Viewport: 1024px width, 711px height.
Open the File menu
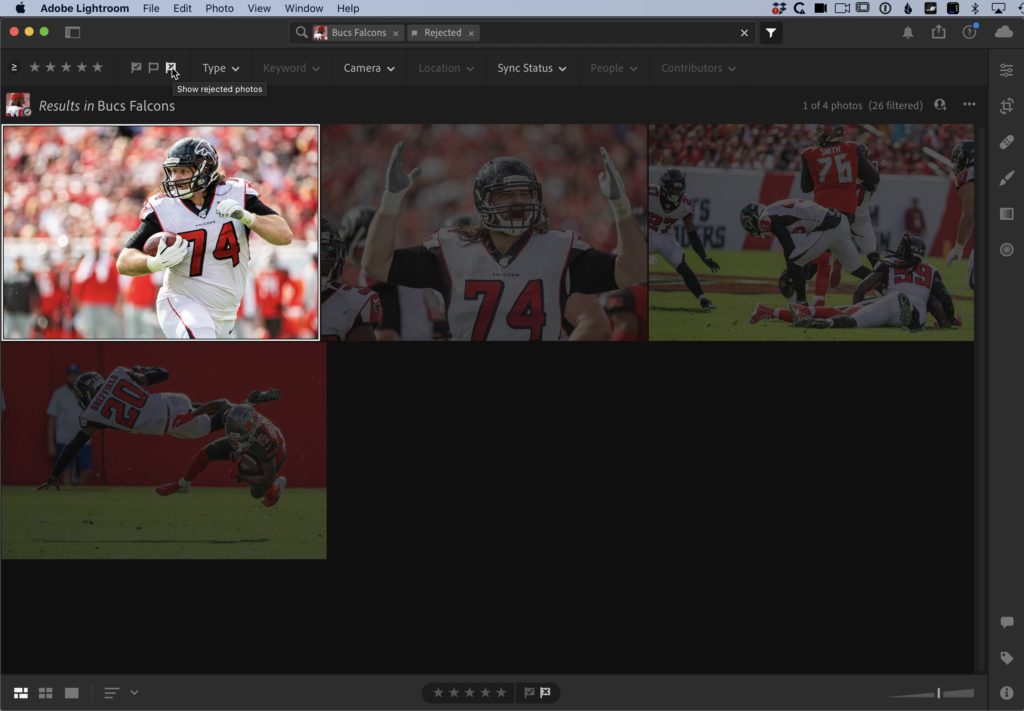coord(151,8)
